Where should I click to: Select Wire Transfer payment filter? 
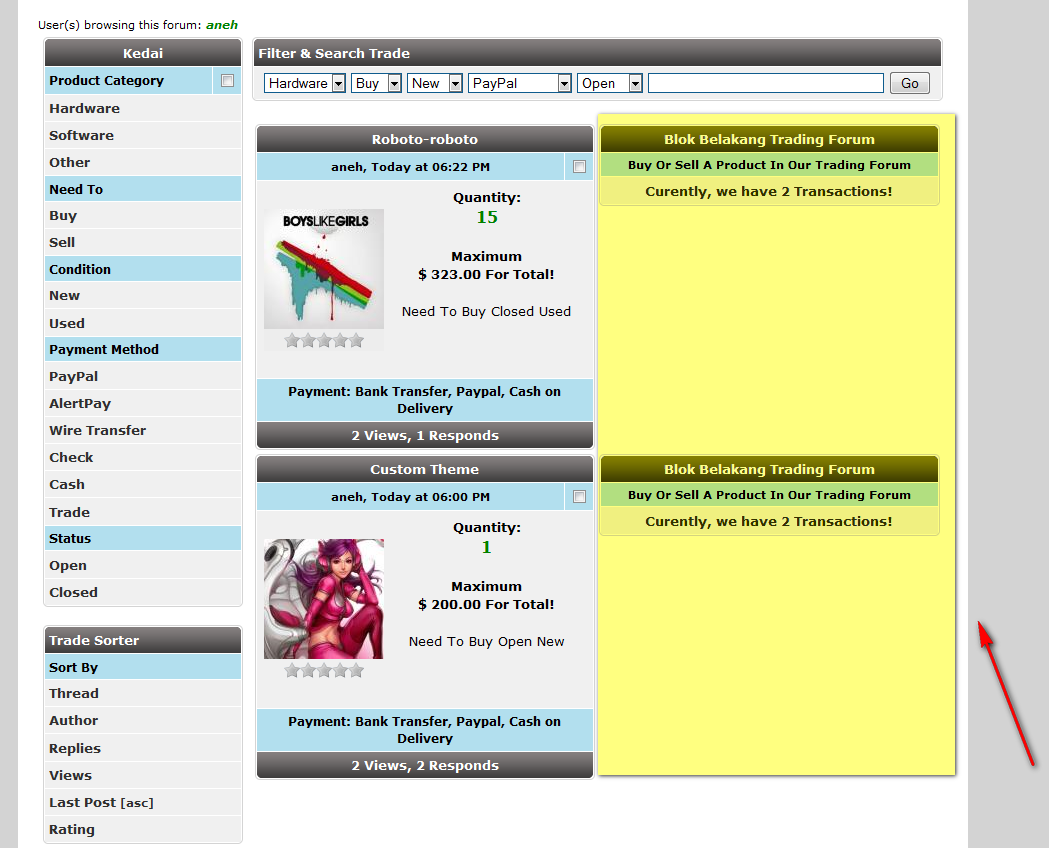pyautogui.click(x=97, y=430)
